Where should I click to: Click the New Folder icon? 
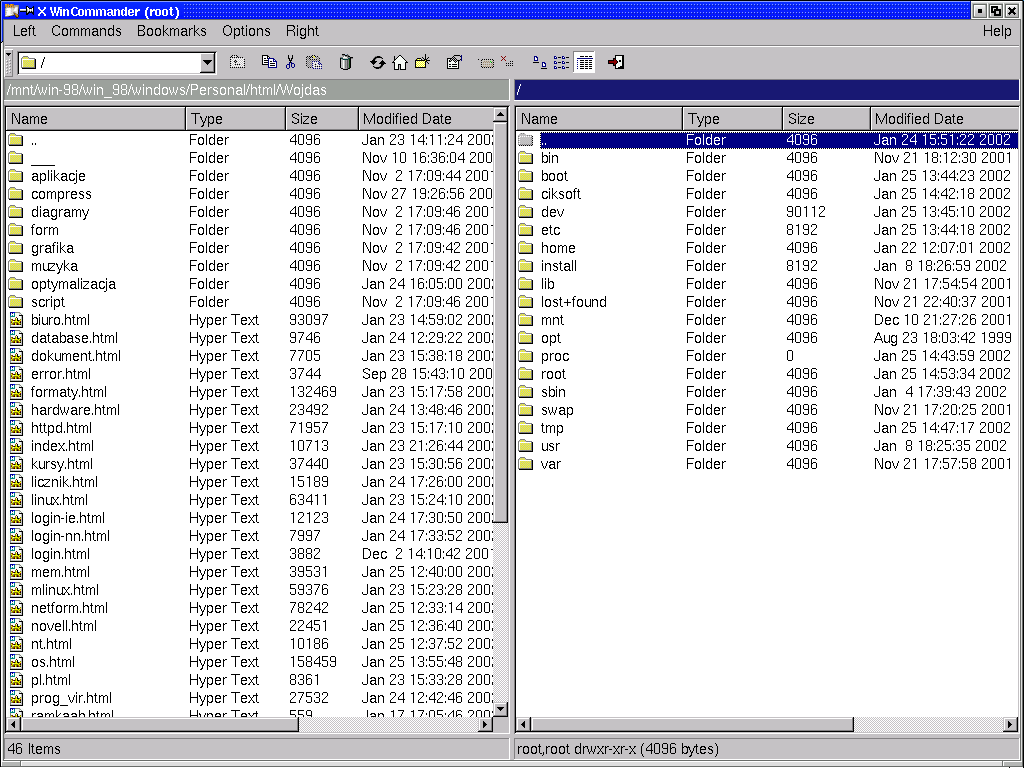(423, 62)
